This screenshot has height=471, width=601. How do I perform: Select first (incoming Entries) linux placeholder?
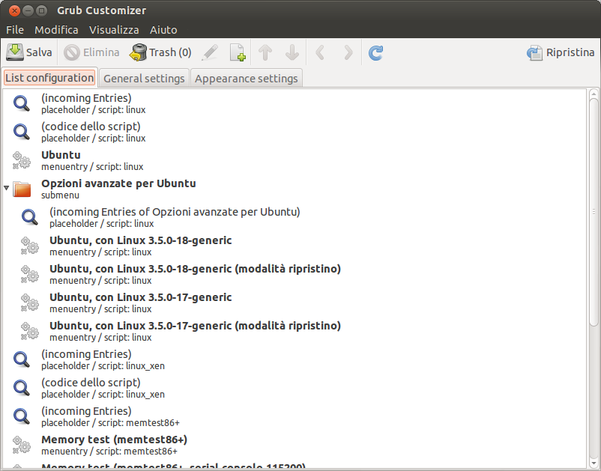[x=294, y=103]
